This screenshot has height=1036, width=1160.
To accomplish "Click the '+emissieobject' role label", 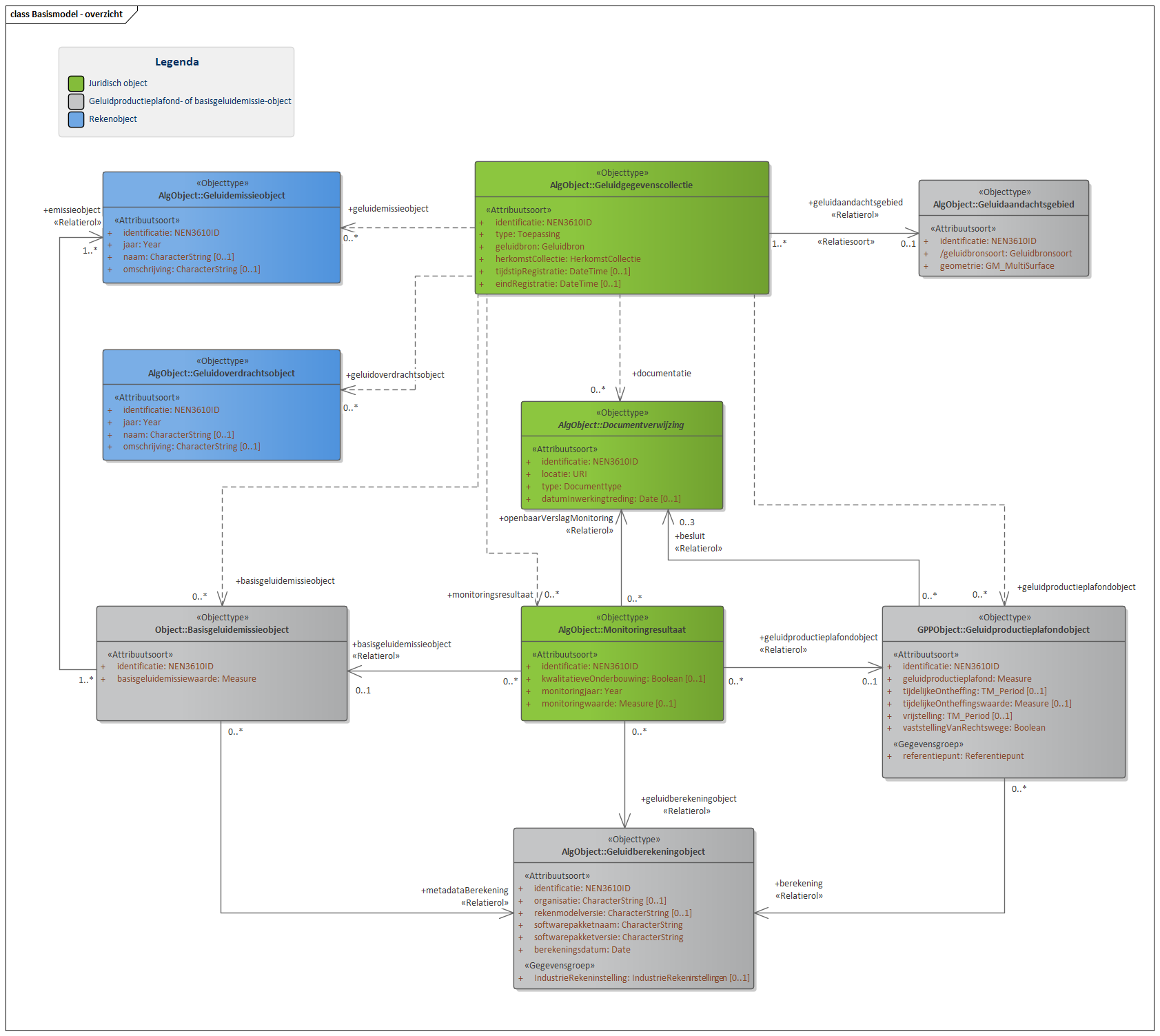I will (x=72, y=210).
